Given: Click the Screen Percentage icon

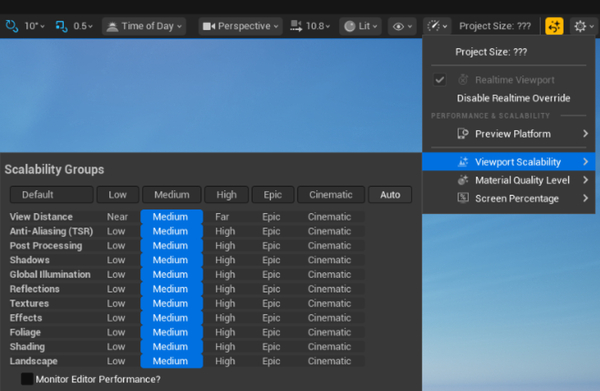Looking at the screenshot, I should click(463, 198).
